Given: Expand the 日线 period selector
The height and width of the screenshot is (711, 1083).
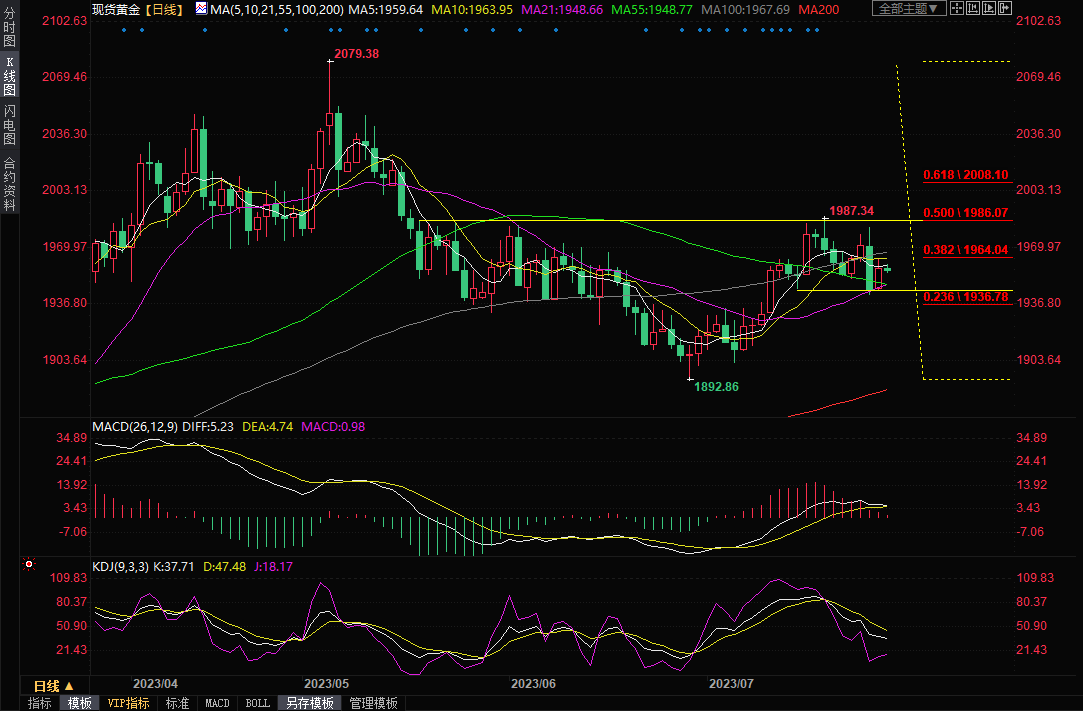Looking at the screenshot, I should tap(53, 686).
